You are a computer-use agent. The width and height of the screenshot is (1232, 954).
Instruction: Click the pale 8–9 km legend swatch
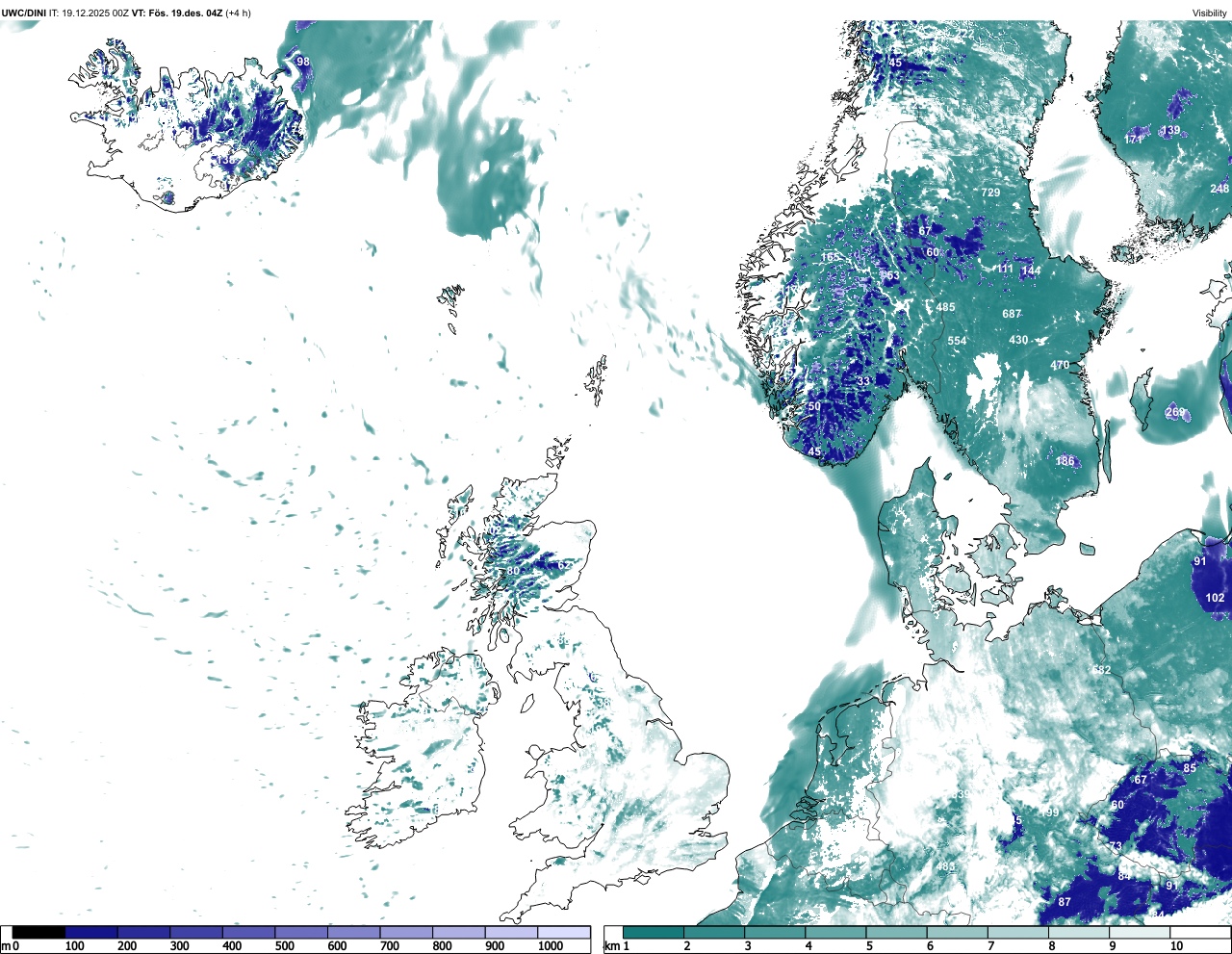(x=1080, y=933)
